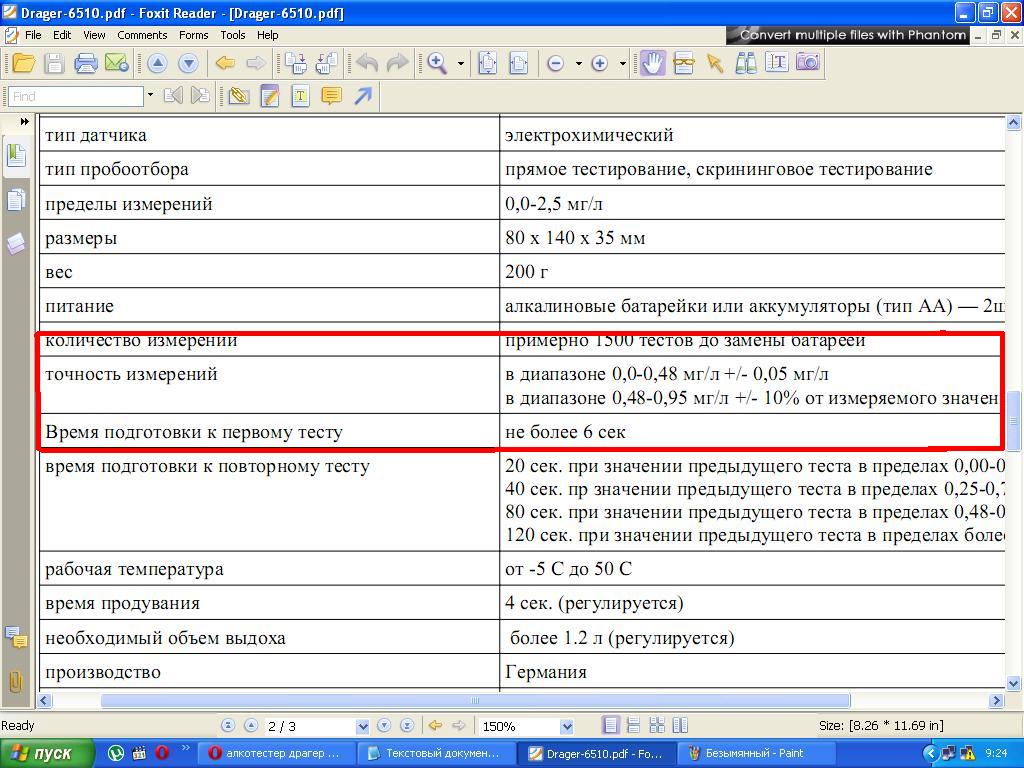
Task: Open the Layers side panel
Action: pyautogui.click(x=16, y=244)
